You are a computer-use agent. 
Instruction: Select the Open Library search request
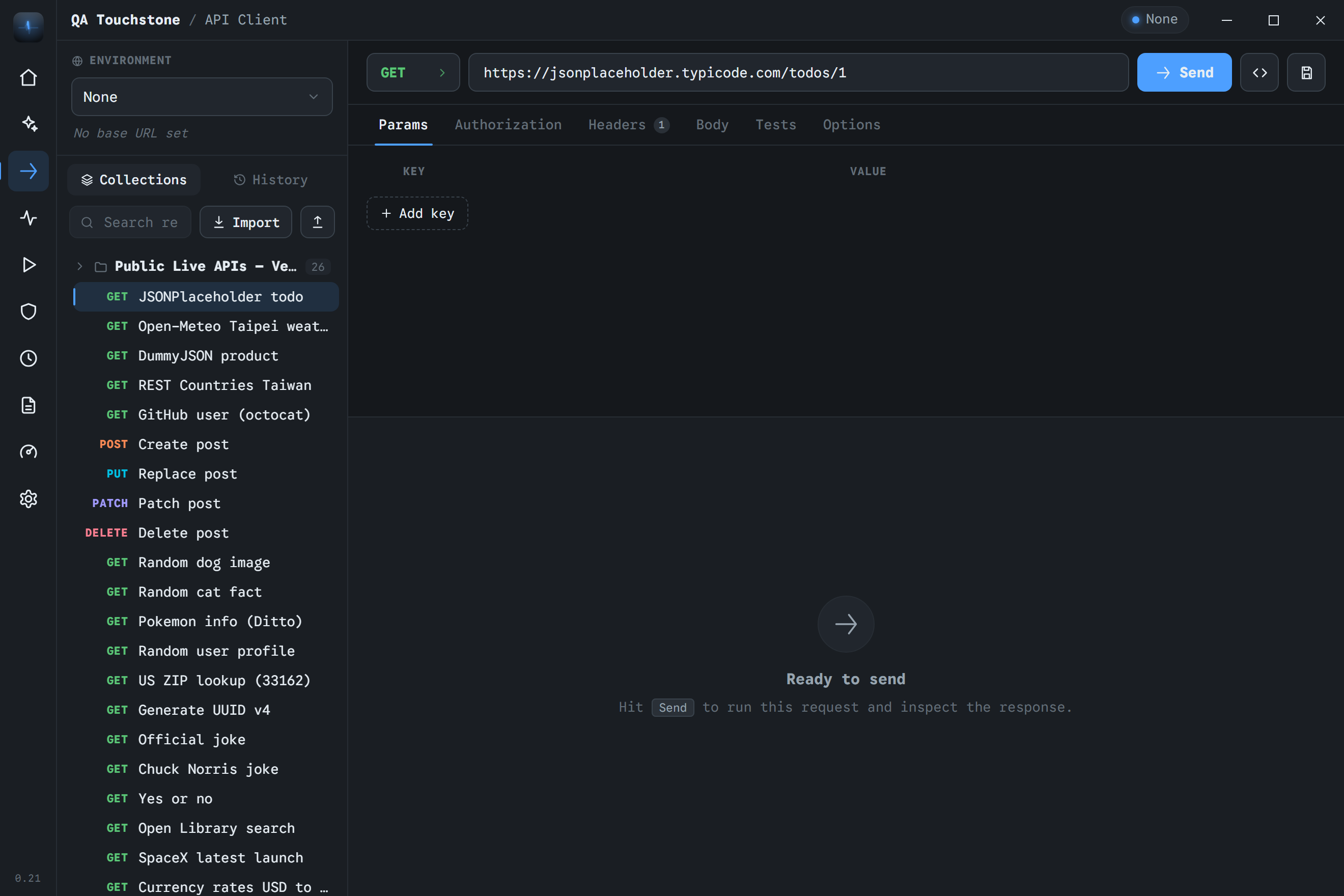tap(206, 828)
